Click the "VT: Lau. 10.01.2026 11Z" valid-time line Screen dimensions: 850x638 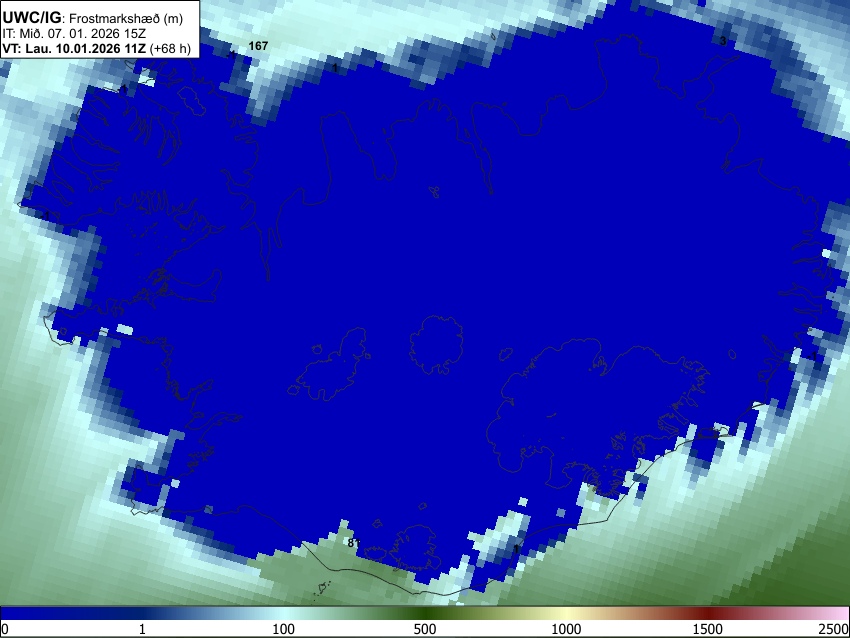point(96,48)
